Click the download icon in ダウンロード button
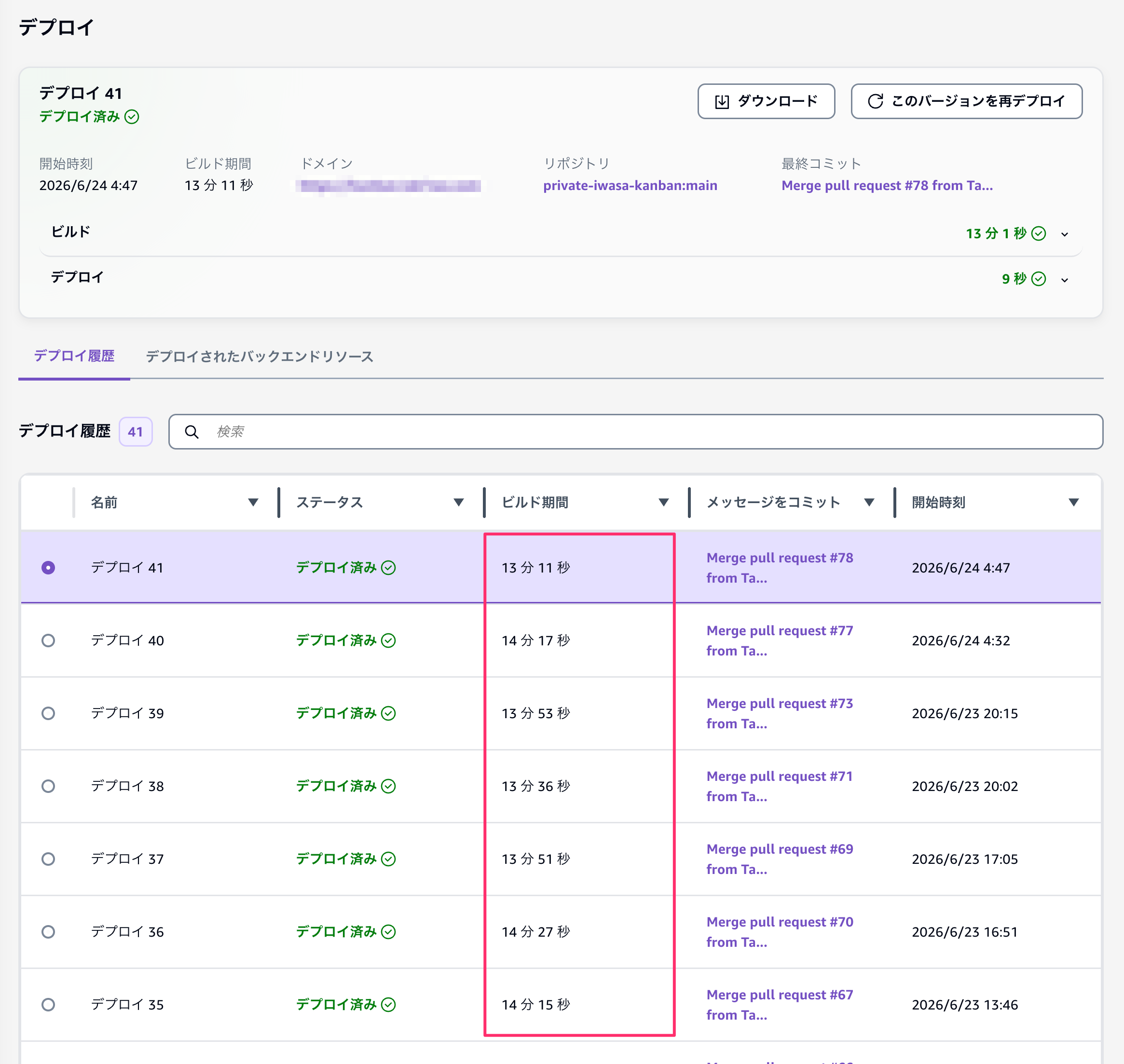The width and height of the screenshot is (1124, 1064). pyautogui.click(x=722, y=101)
